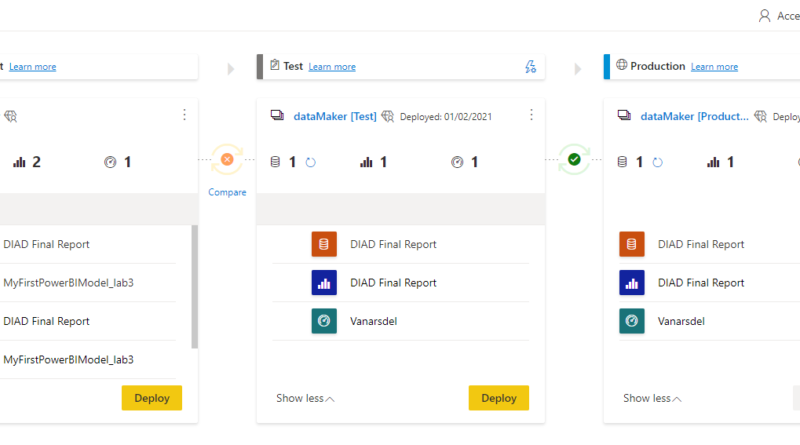This screenshot has width=800, height=445.
Task: Open the dataMaker [Test] workspace link
Action: [334, 116]
